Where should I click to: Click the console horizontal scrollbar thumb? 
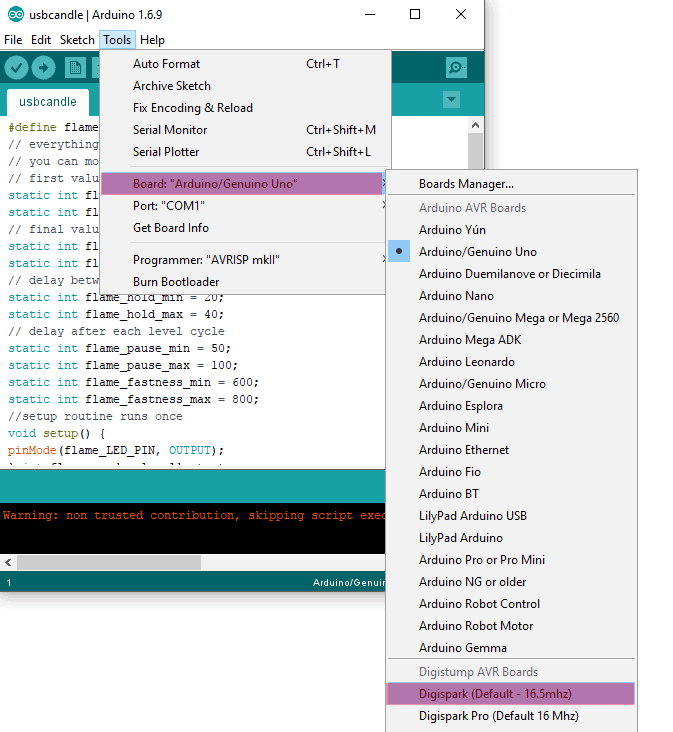point(109,563)
